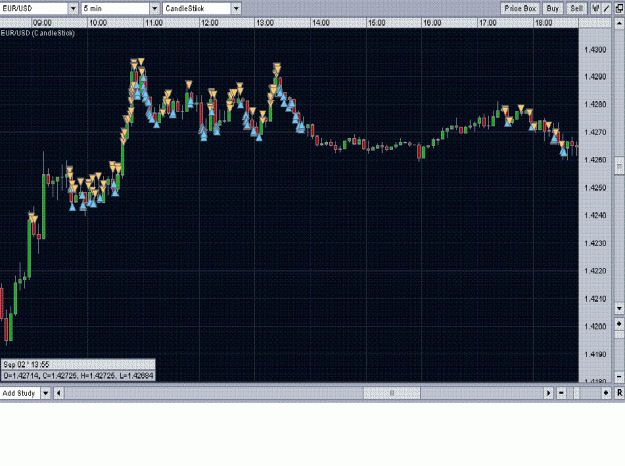The image size is (625, 466).
Task: Click the 15.00 time axis label
Action: pos(376,23)
